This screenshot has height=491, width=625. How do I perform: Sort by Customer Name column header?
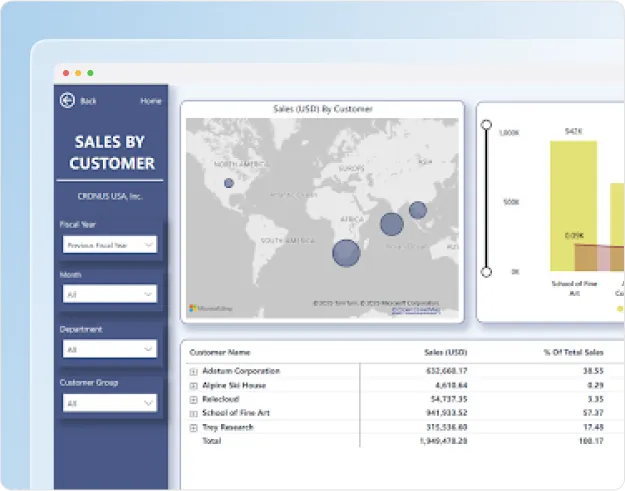tap(220, 352)
